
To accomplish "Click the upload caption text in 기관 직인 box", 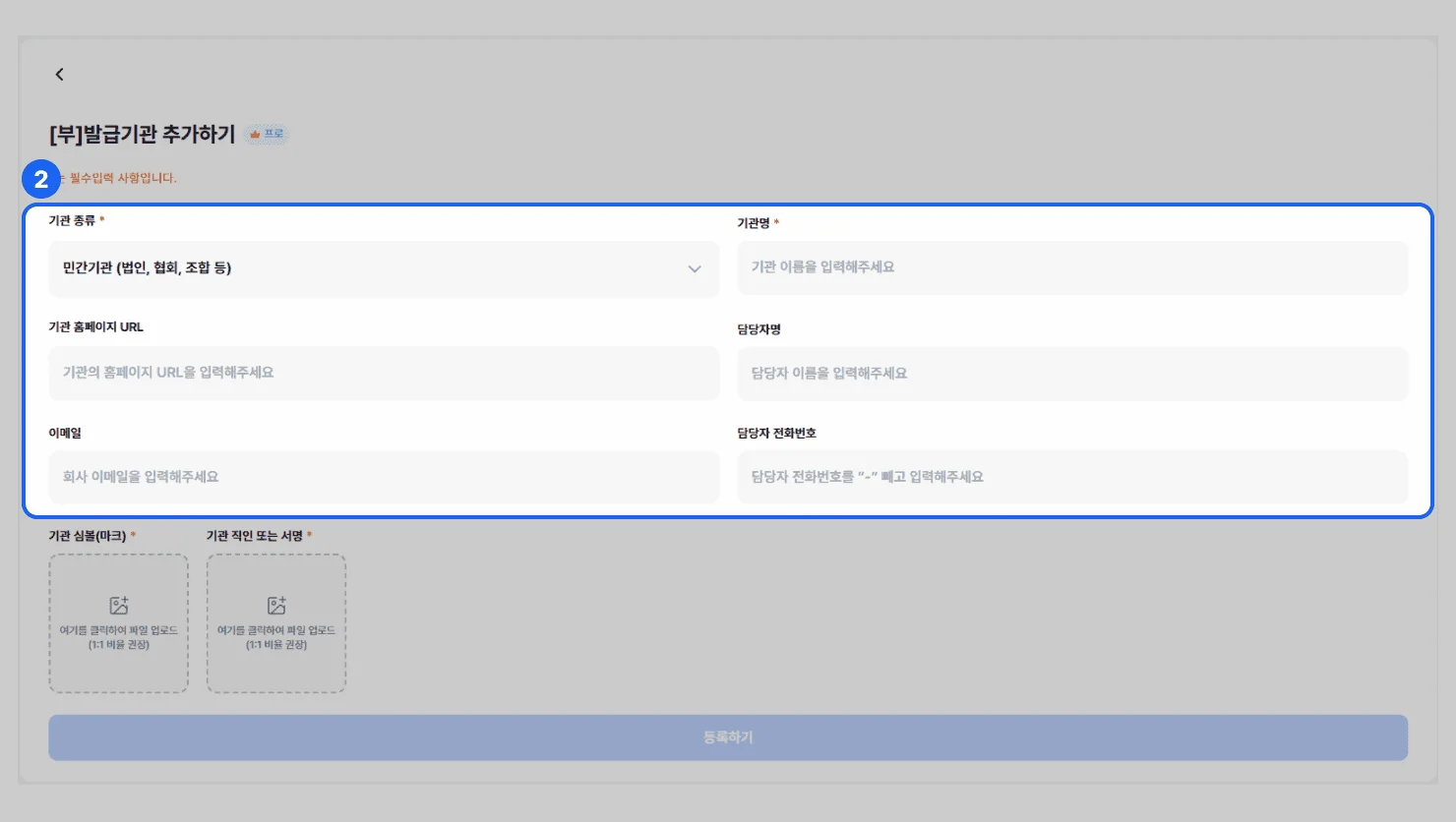I will [x=276, y=637].
